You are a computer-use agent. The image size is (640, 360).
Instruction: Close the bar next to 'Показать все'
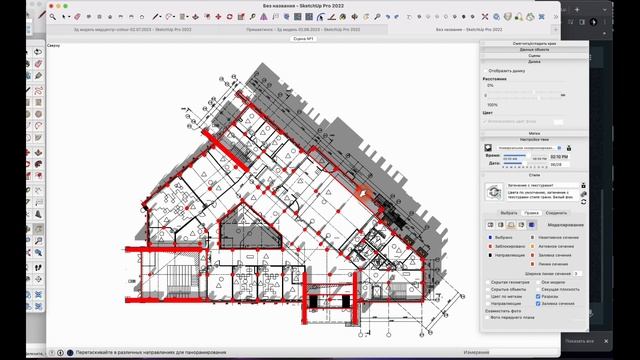click(x=606, y=341)
